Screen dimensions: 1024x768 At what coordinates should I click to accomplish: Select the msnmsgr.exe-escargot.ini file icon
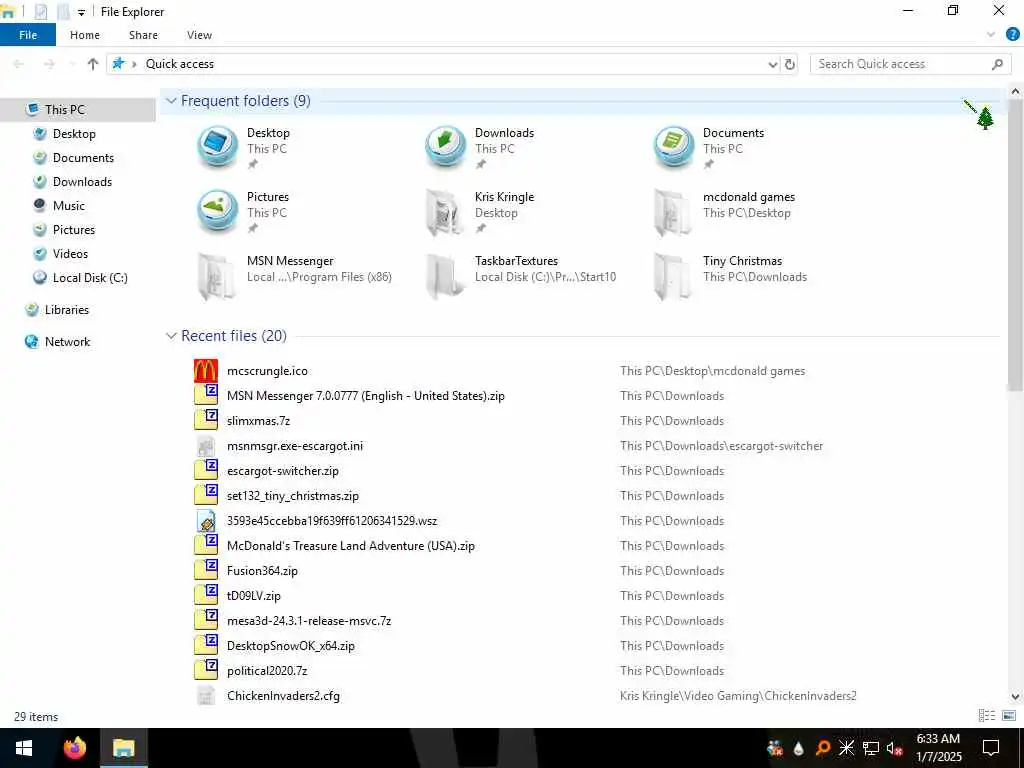click(x=206, y=446)
